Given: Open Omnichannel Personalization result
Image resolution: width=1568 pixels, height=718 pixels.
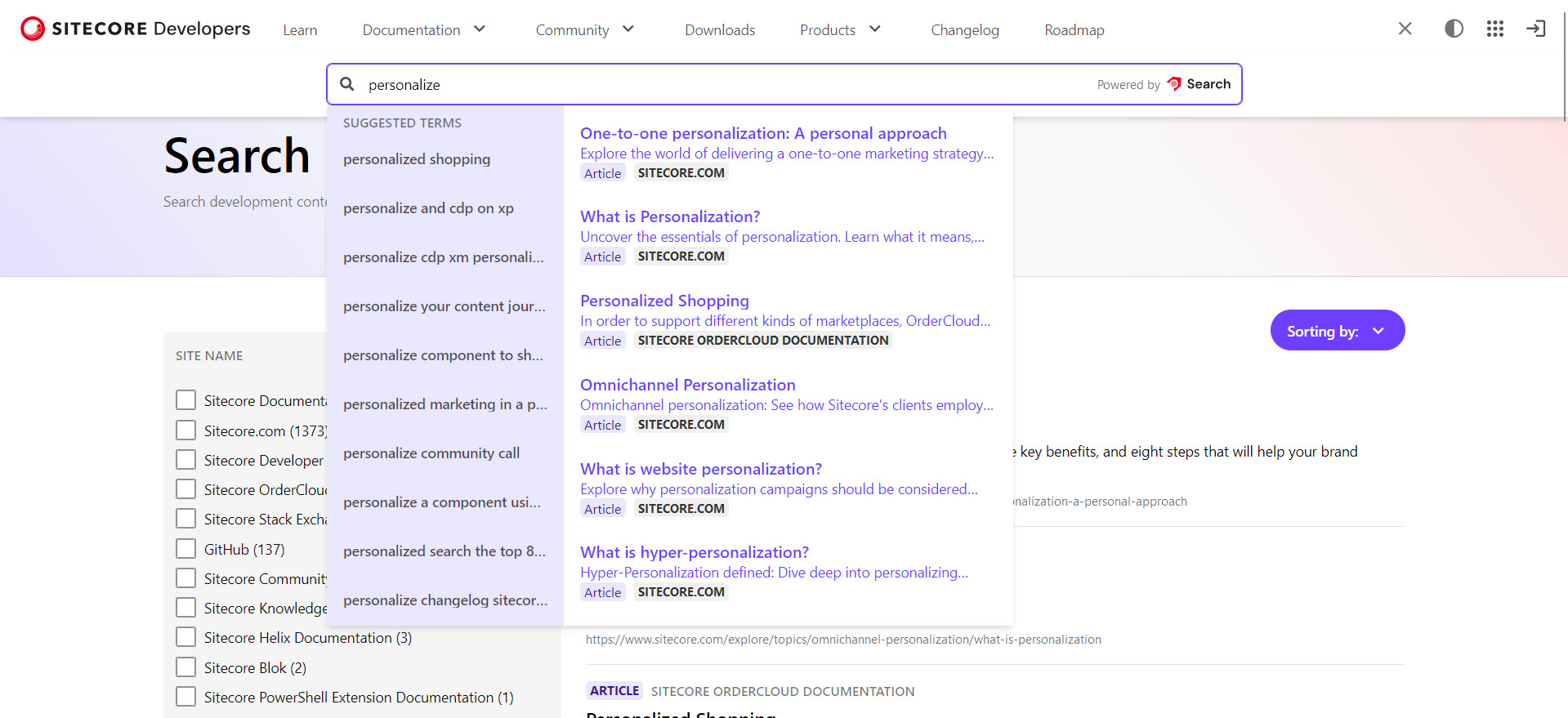Looking at the screenshot, I should (x=688, y=385).
